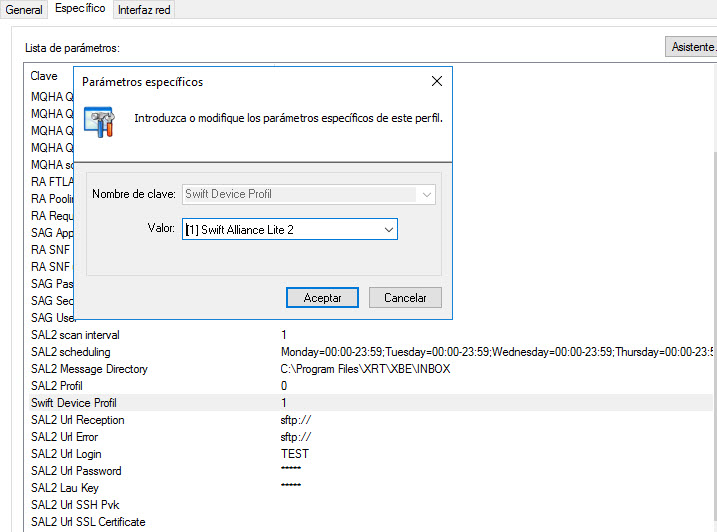Click the Clave column header
The image size is (717, 532).
(x=45, y=76)
